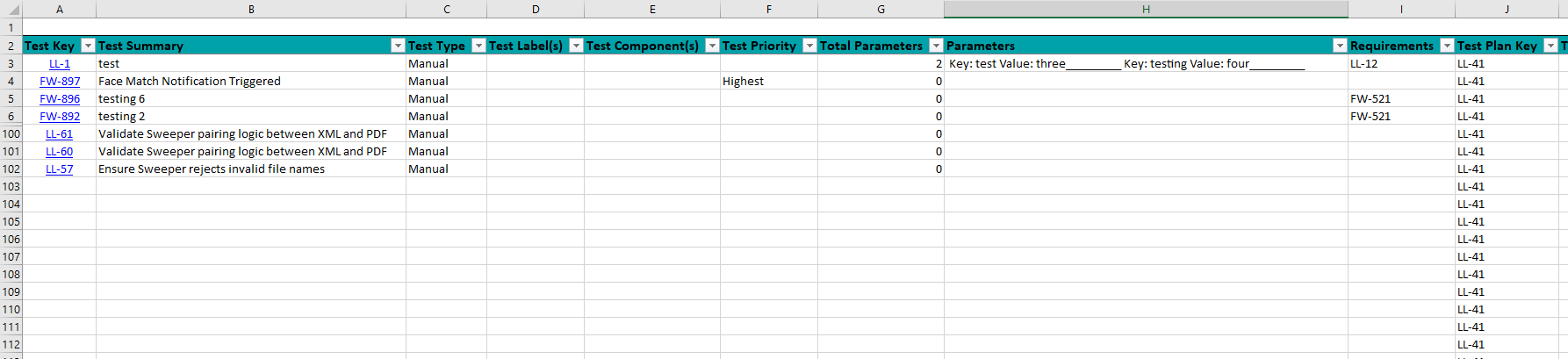The height and width of the screenshot is (359, 1568).
Task: Open the Parameters column filter dropdown
Action: coord(1340,46)
